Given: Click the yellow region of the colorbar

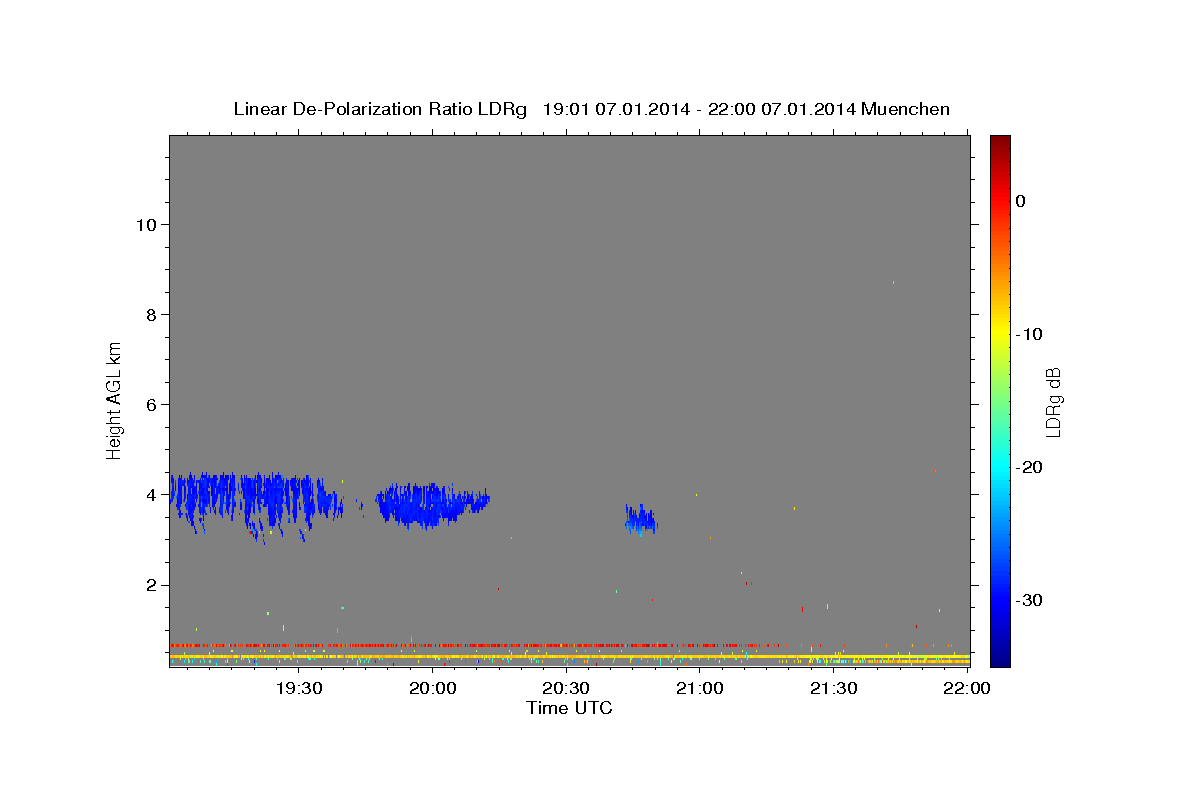Looking at the screenshot, I should (1000, 334).
